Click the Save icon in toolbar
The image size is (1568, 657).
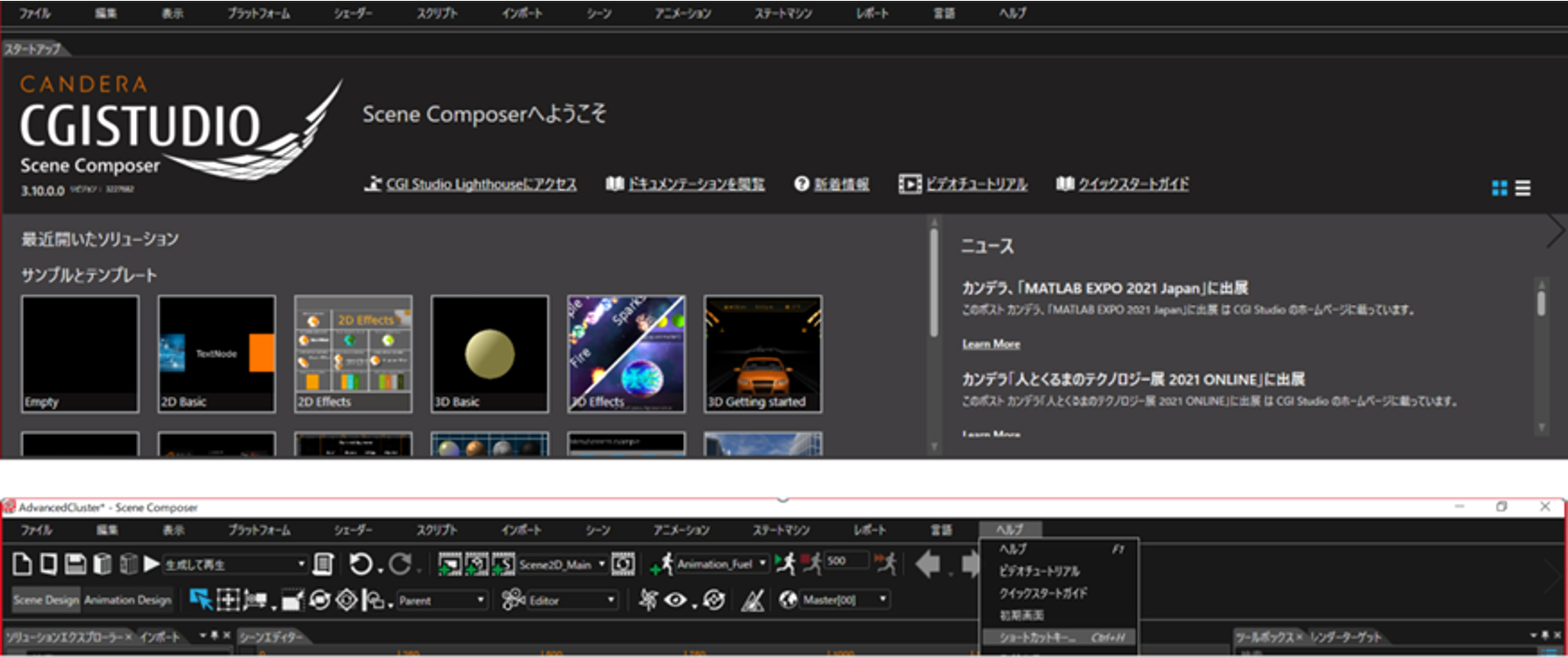pyautogui.click(x=75, y=564)
